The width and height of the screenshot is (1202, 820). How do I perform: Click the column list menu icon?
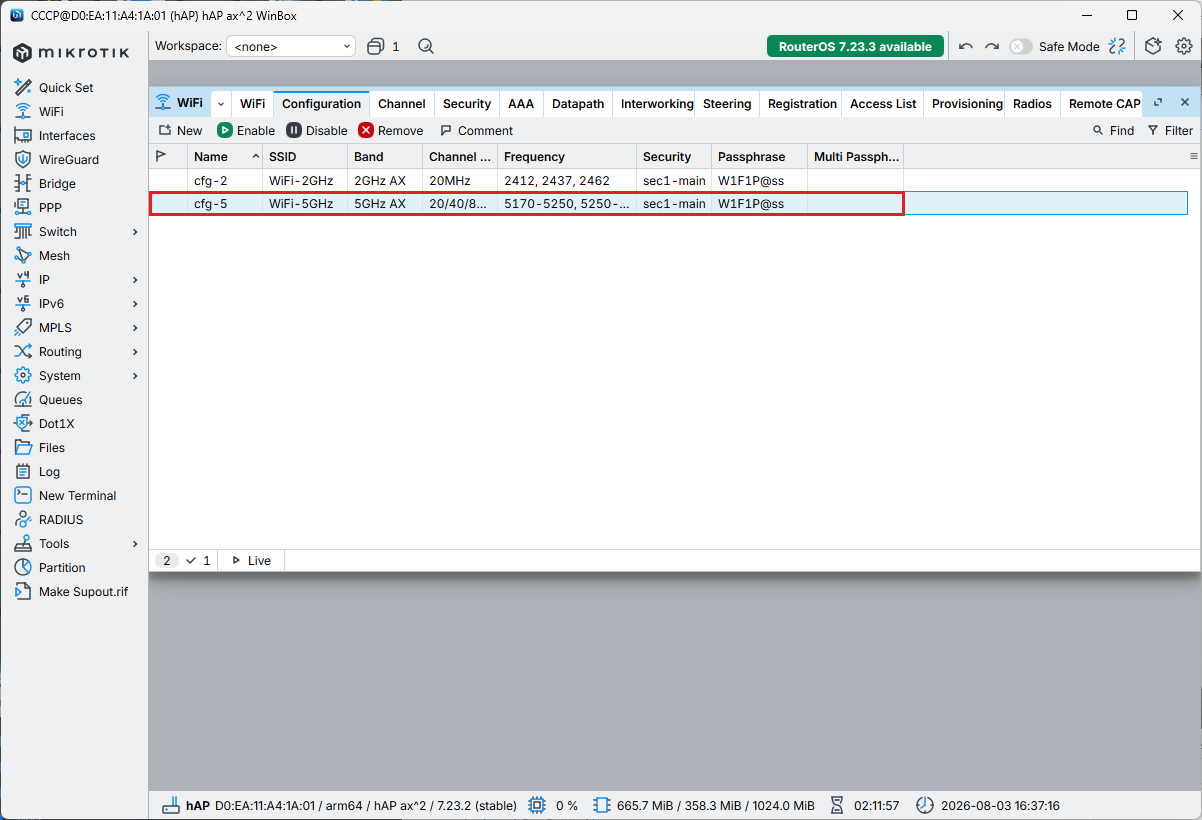pos(1193,156)
